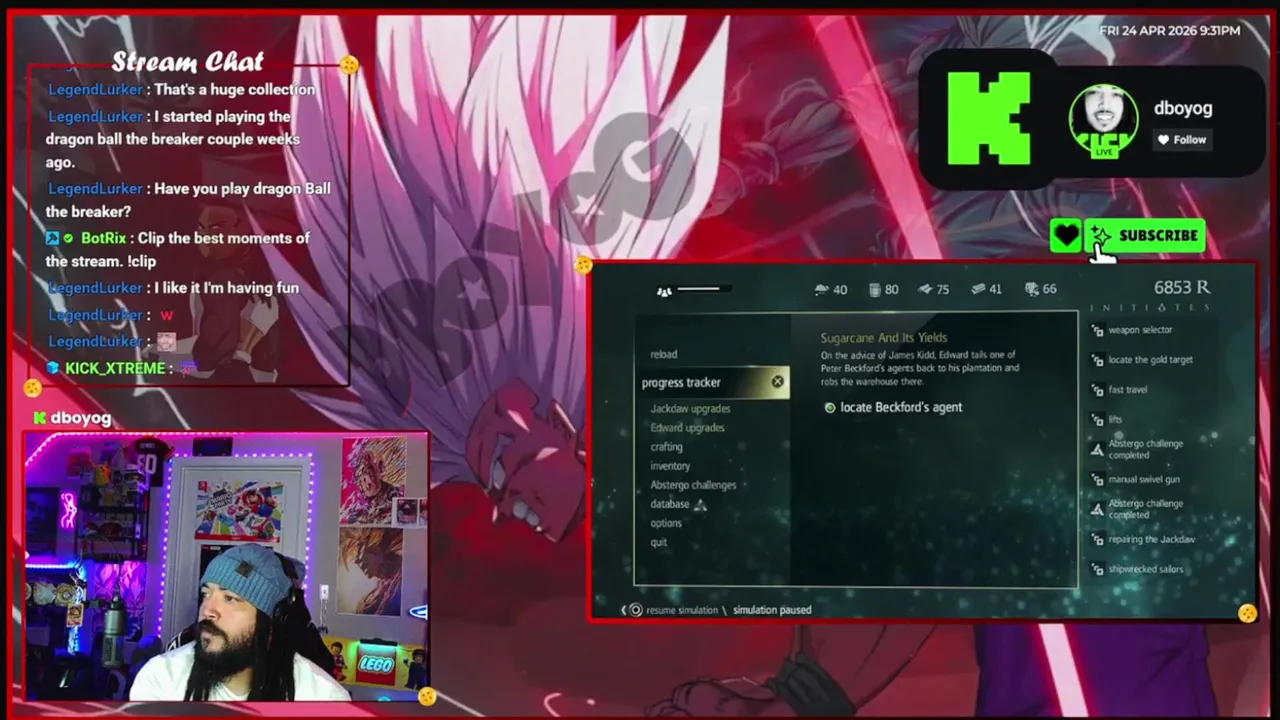1280x720 pixels.
Task: Open Jackdaw upgrades in the menu
Action: point(690,409)
